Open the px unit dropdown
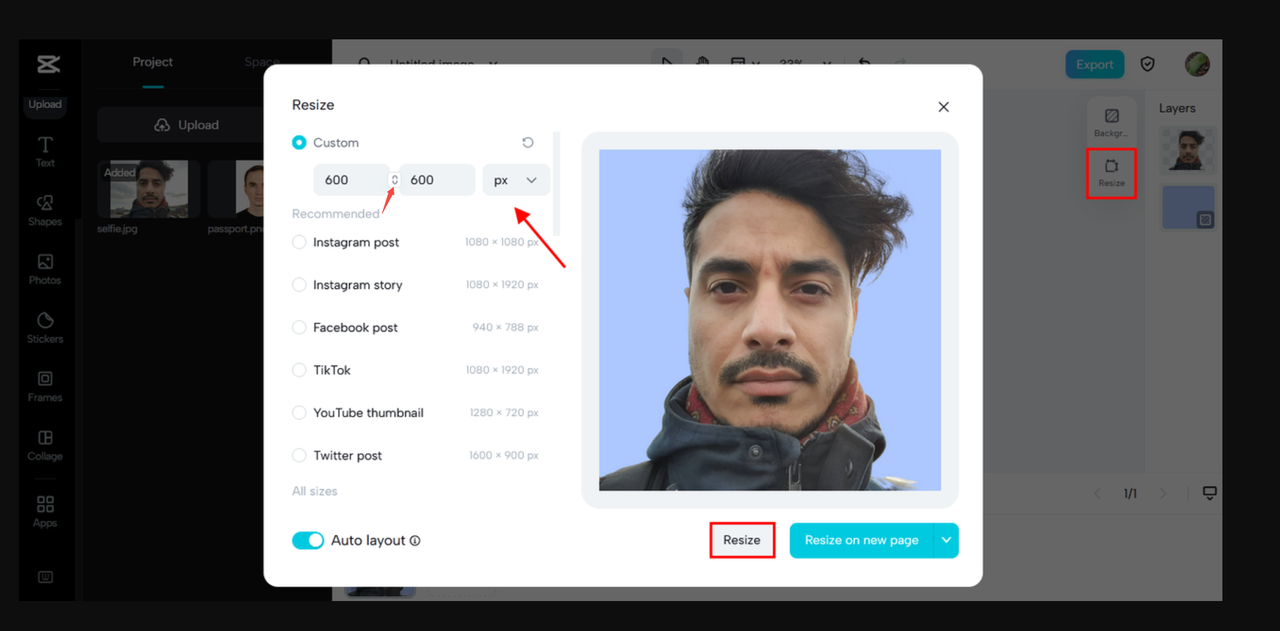The width and height of the screenshot is (1280, 631). coord(516,180)
